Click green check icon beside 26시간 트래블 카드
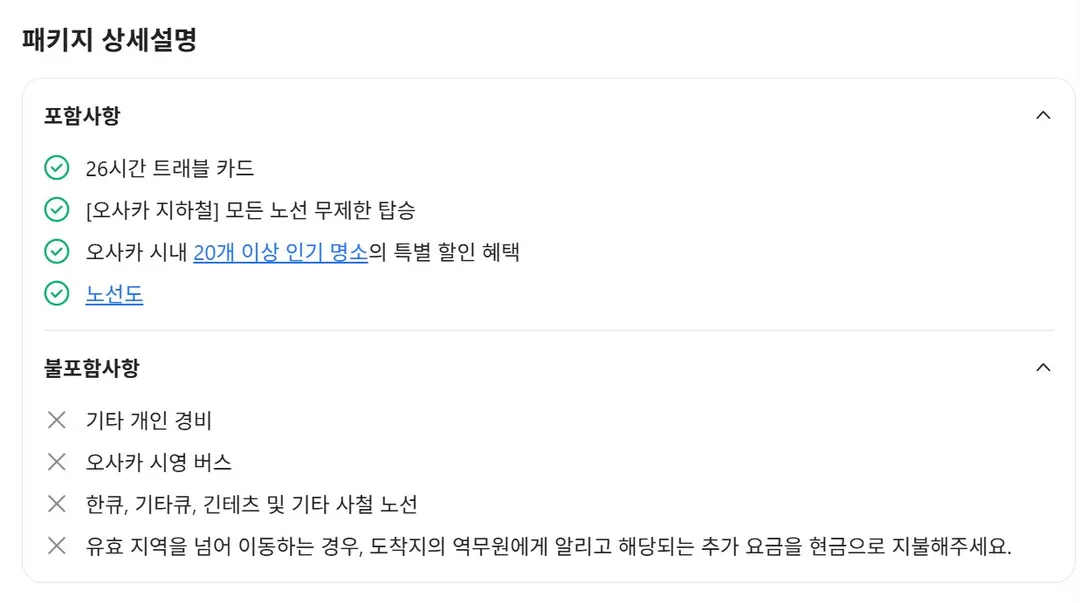The image size is (1080, 603). click(56, 167)
